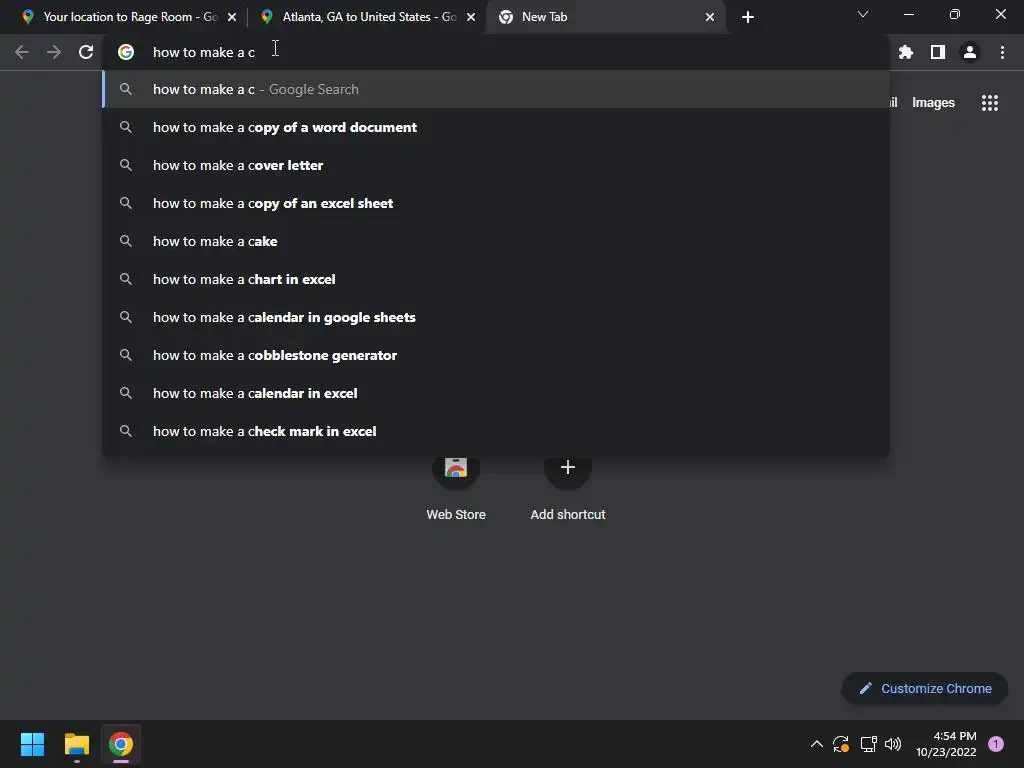Click the Chrome taskbar icon
The height and width of the screenshot is (768, 1024).
click(x=121, y=744)
